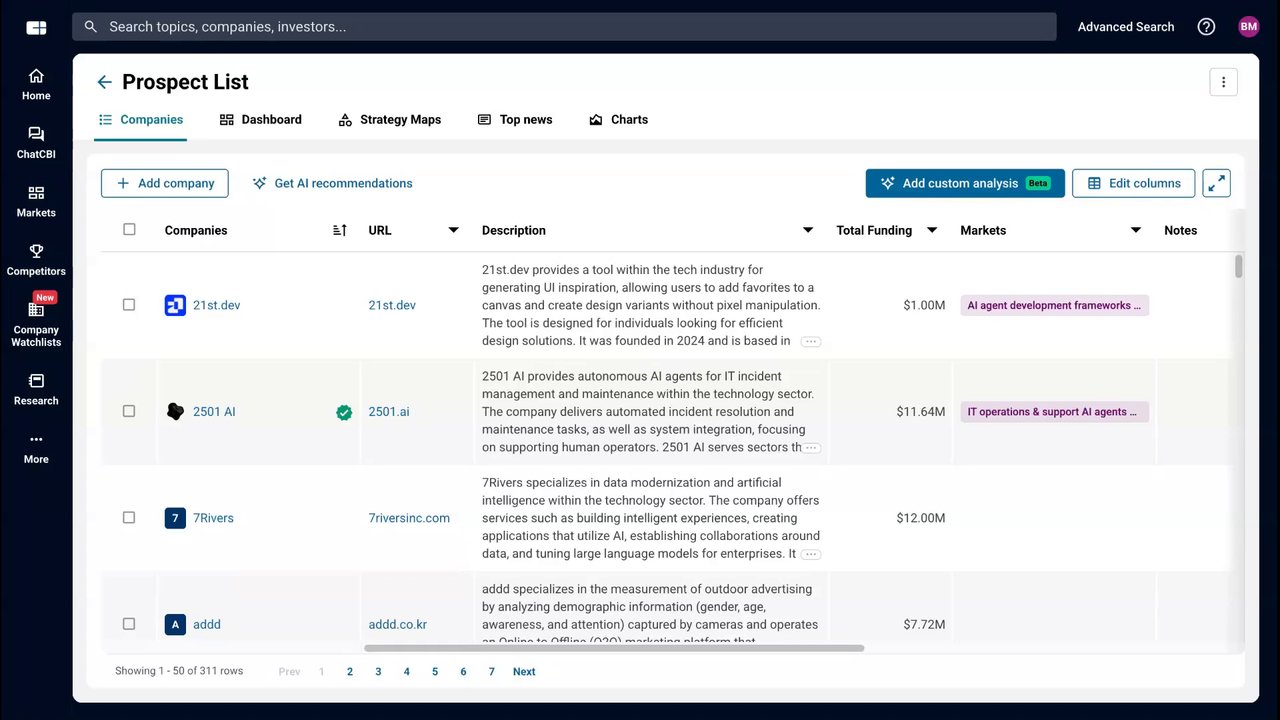Select the 21st.dev row checkbox
The width and height of the screenshot is (1280, 720).
click(x=129, y=304)
